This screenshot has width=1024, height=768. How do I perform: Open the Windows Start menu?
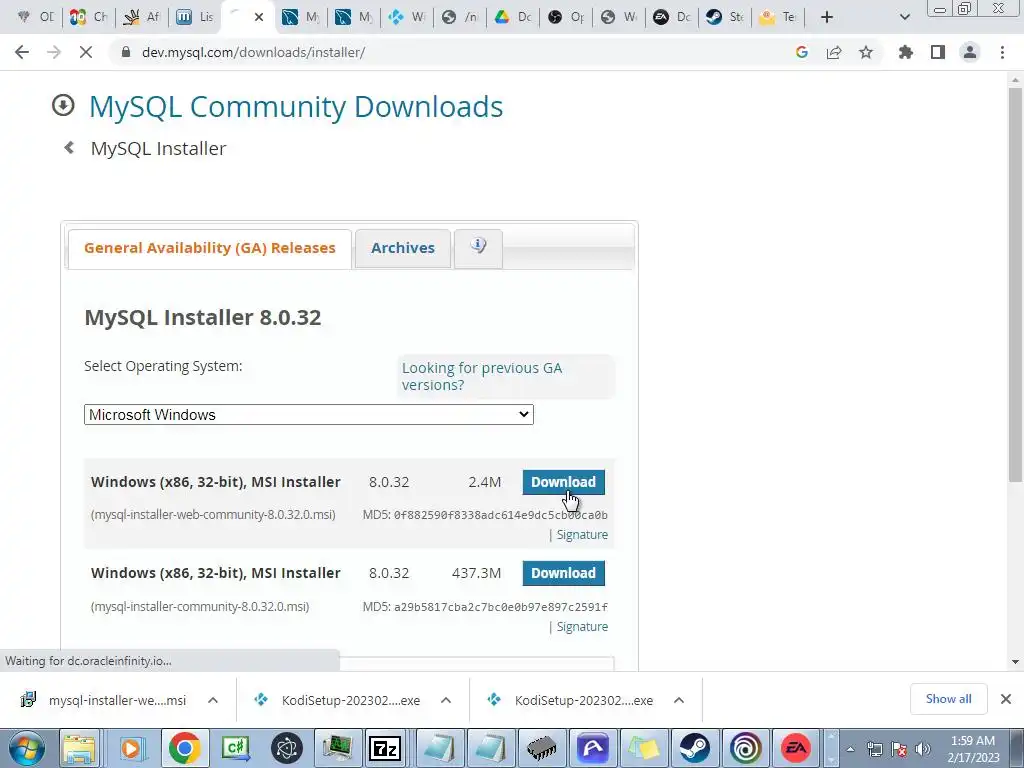(x=26, y=748)
